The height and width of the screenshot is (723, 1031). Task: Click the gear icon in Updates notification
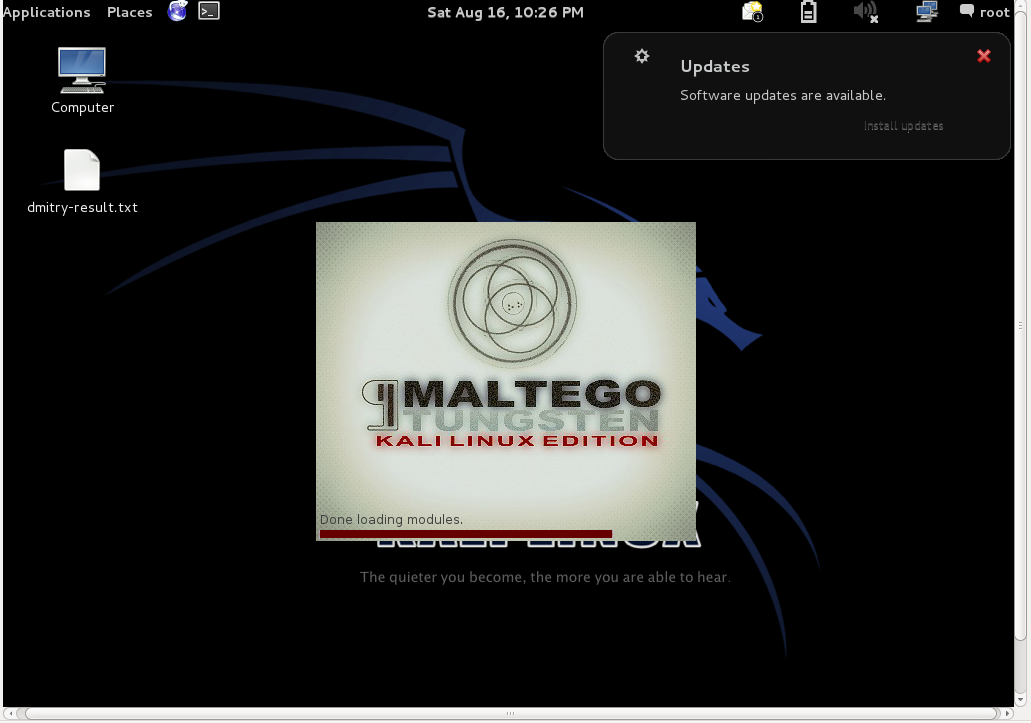(642, 56)
